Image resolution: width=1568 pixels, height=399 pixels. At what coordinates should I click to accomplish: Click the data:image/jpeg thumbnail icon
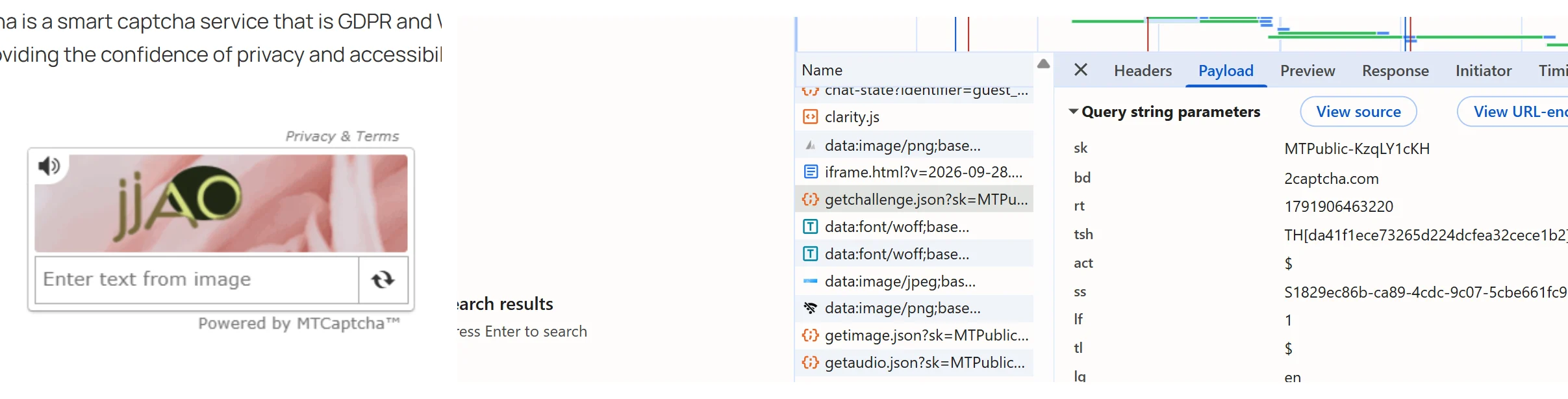(810, 281)
